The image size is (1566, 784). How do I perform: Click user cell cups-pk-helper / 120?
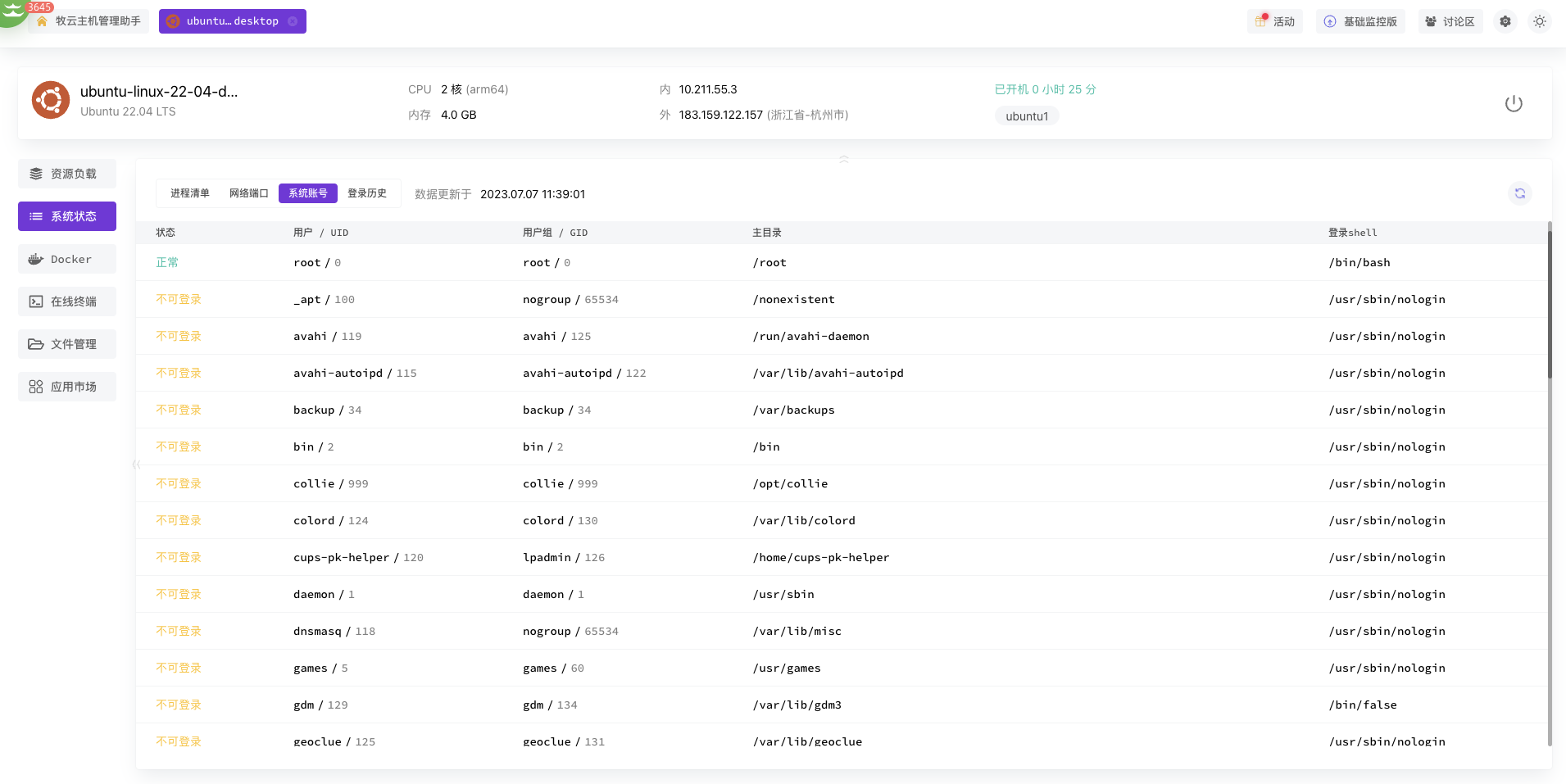(358, 557)
